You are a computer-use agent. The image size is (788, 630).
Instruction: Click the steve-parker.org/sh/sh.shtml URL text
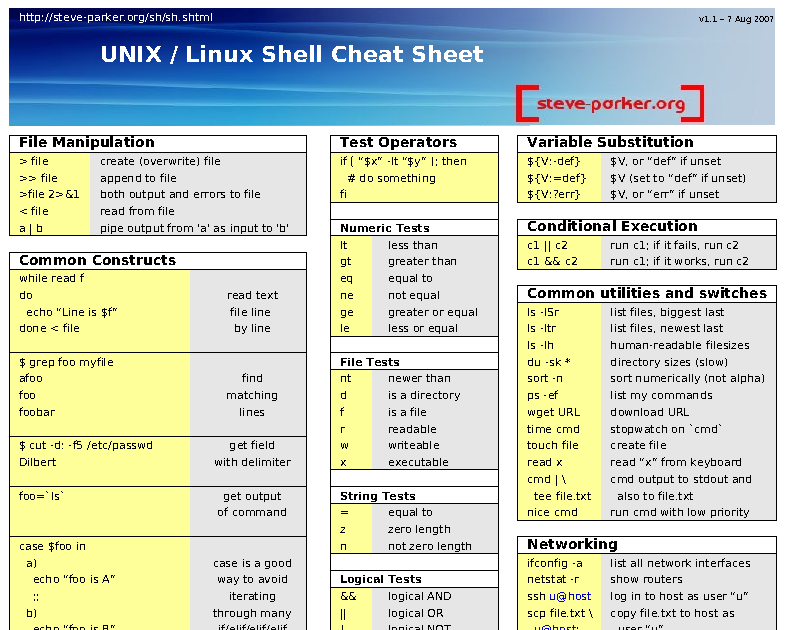(116, 18)
